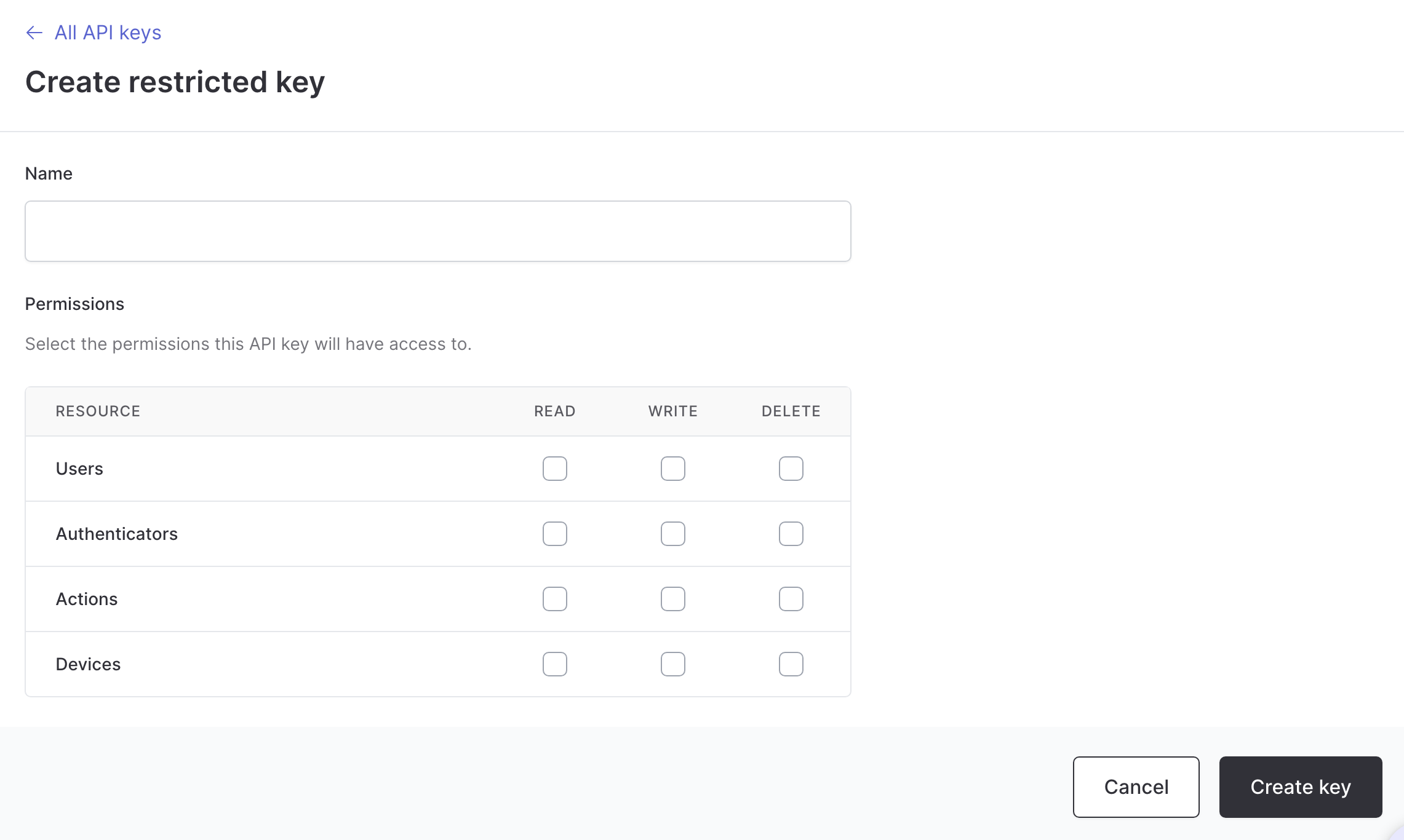This screenshot has width=1404, height=840.
Task: Select Write permission for Devices
Action: 672,664
